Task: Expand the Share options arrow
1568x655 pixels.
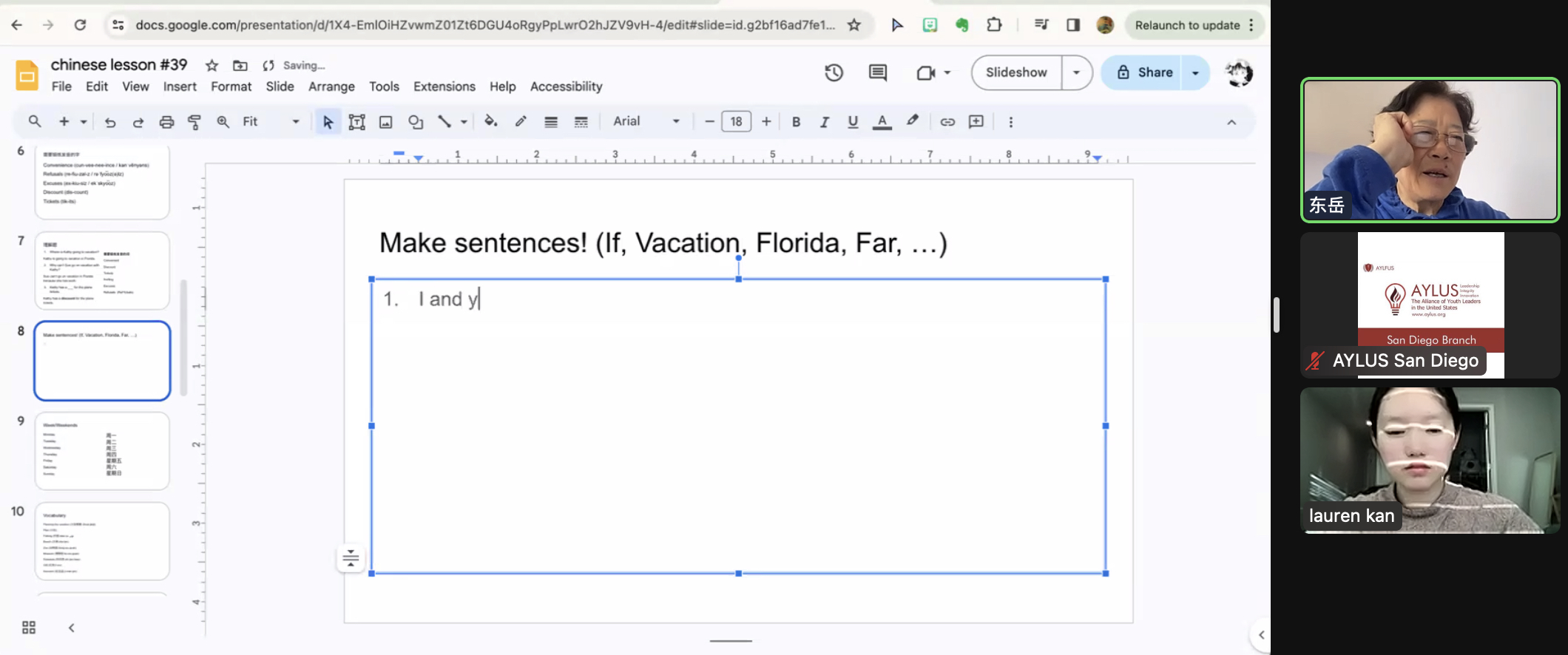Action: pyautogui.click(x=1195, y=72)
